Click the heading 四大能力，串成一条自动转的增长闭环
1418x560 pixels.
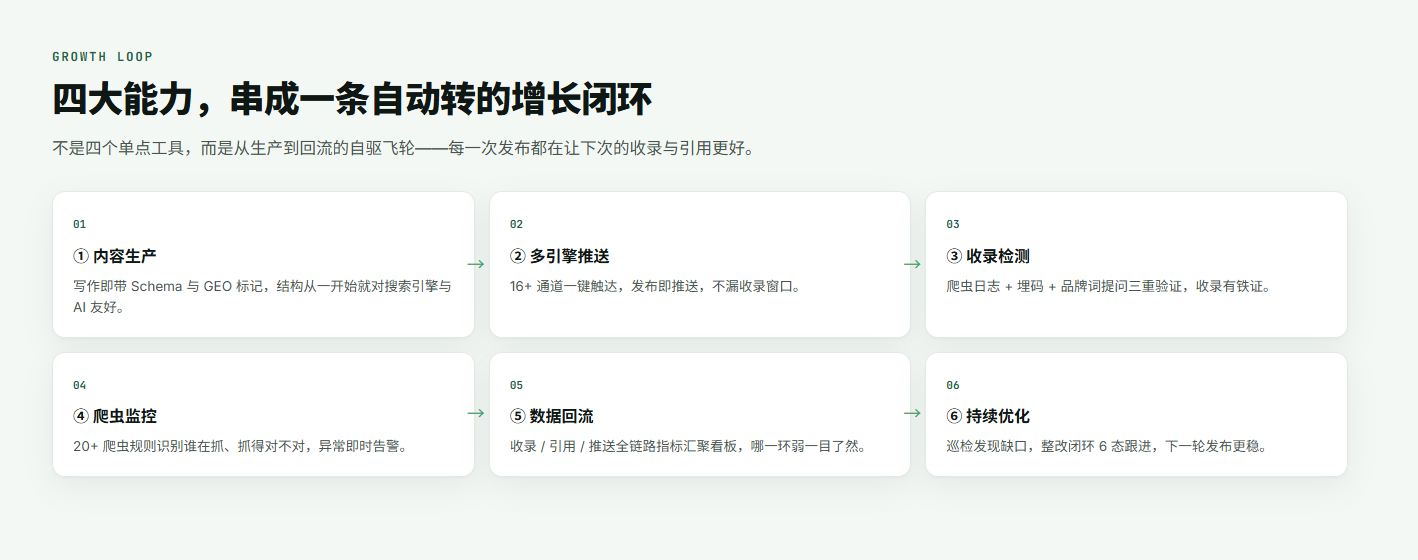click(352, 100)
